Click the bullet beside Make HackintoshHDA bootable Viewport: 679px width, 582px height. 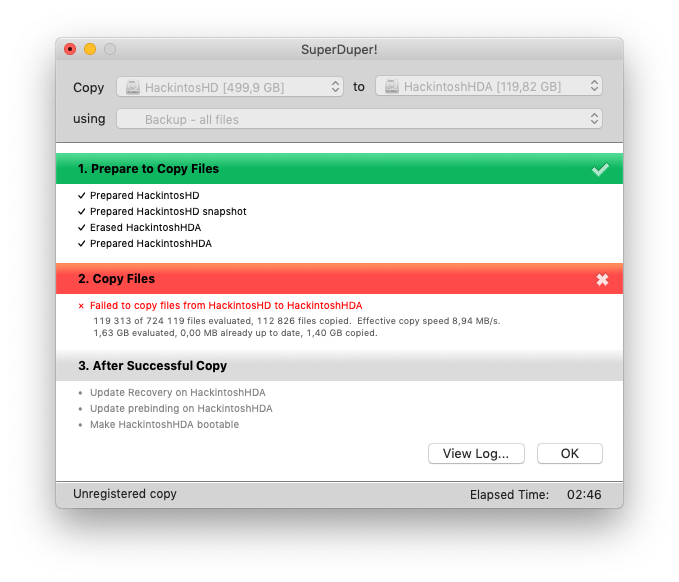[81, 424]
